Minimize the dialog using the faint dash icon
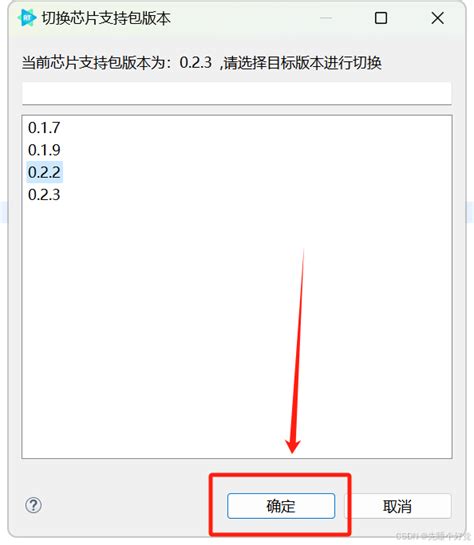 tap(326, 18)
